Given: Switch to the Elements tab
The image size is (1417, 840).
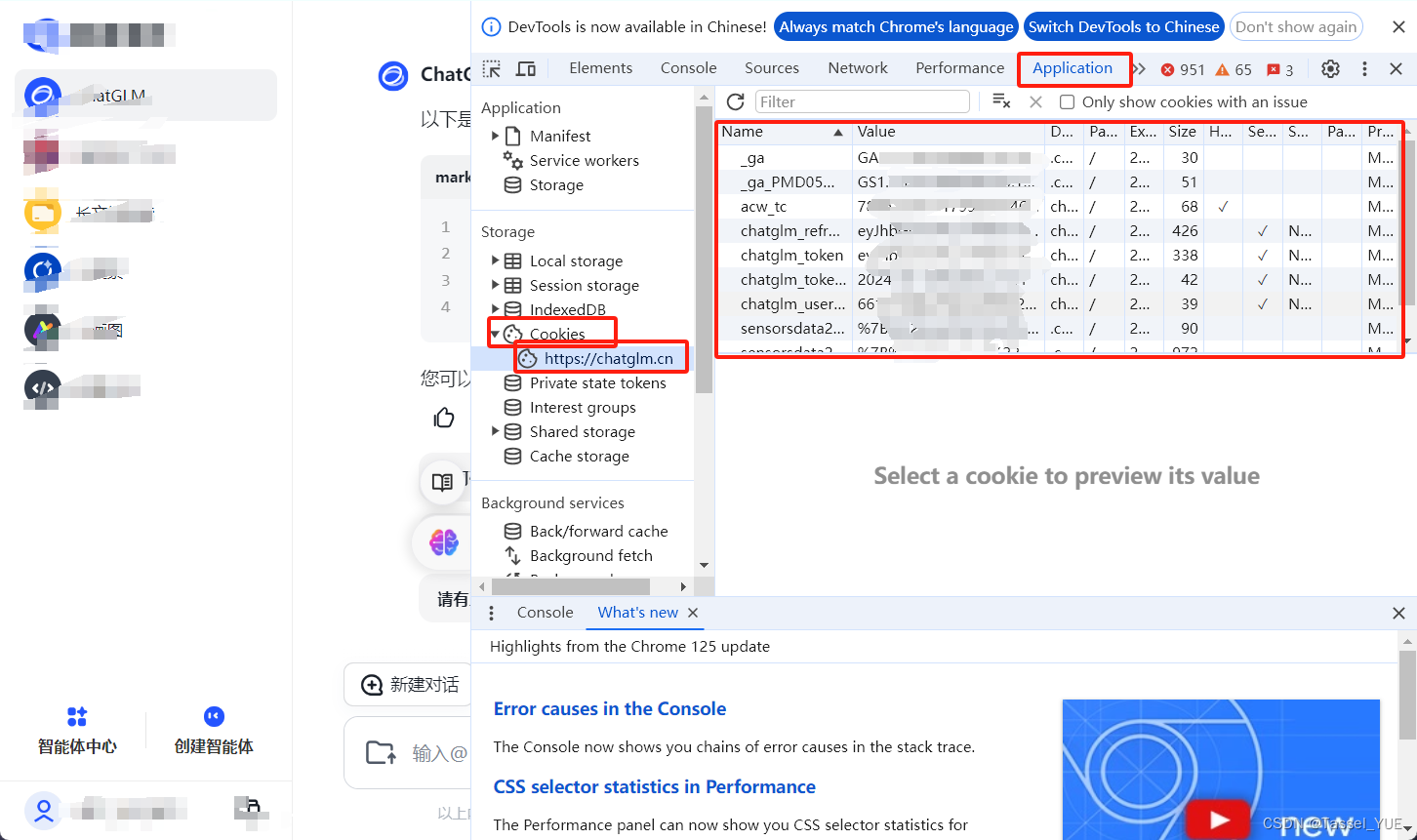Looking at the screenshot, I should (601, 68).
